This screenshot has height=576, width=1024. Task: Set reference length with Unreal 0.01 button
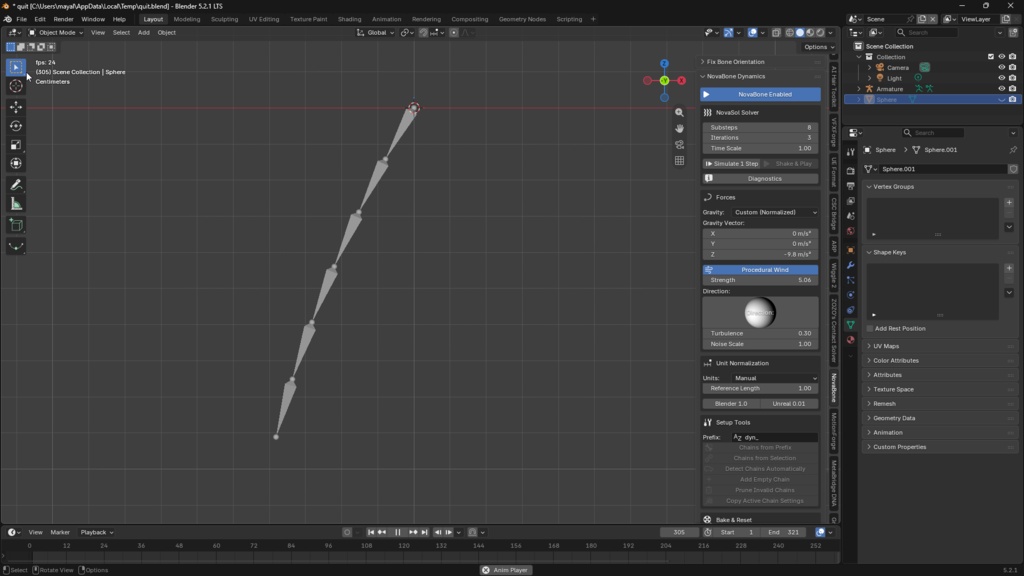point(789,404)
